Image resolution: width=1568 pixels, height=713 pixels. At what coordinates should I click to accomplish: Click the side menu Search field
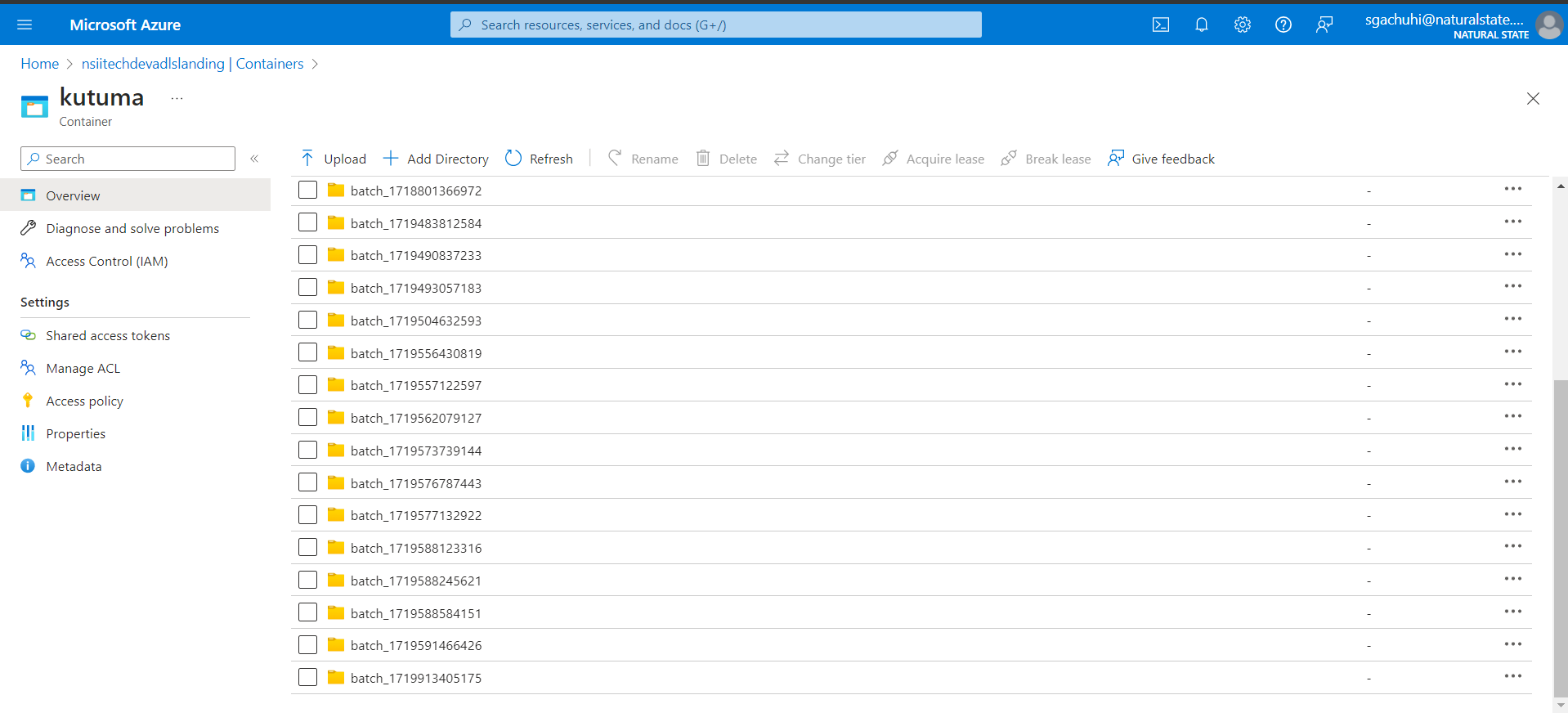pos(128,159)
